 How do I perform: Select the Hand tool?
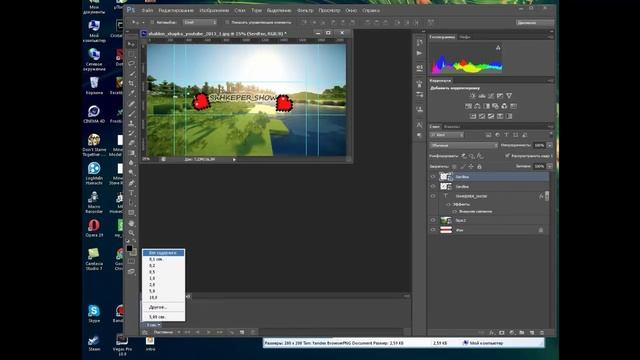click(131, 223)
